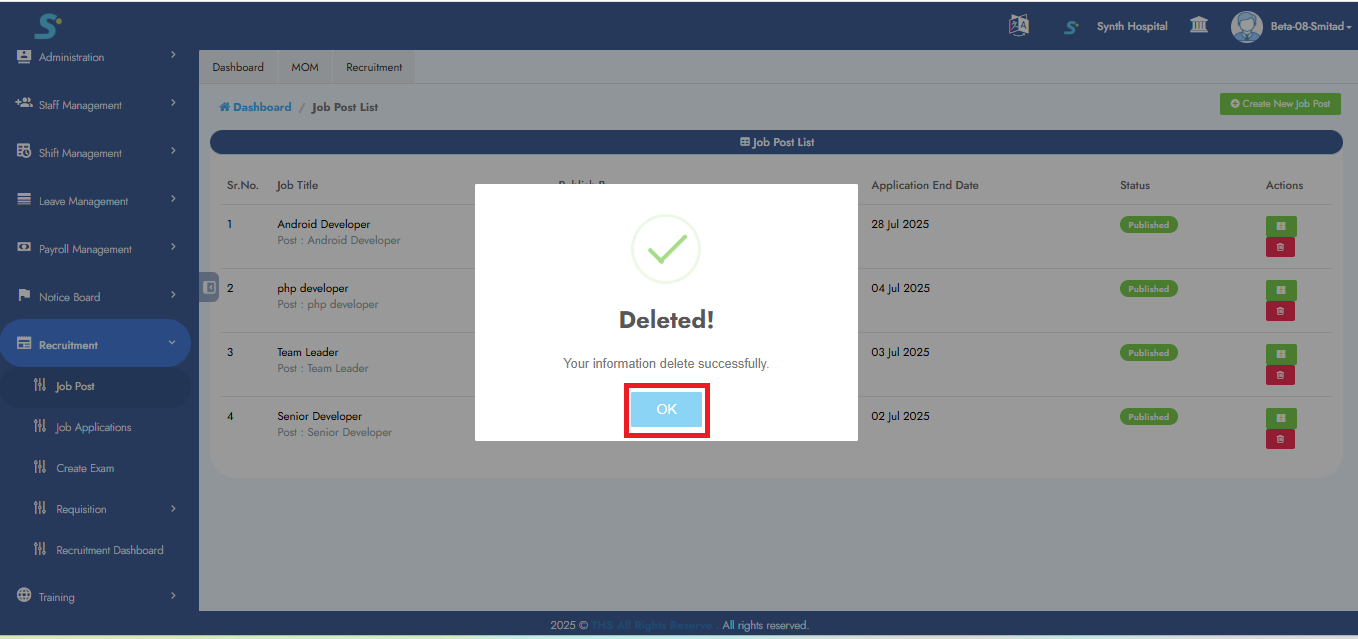Click the translate language icon in header
This screenshot has height=639, width=1358.
coord(1019,26)
